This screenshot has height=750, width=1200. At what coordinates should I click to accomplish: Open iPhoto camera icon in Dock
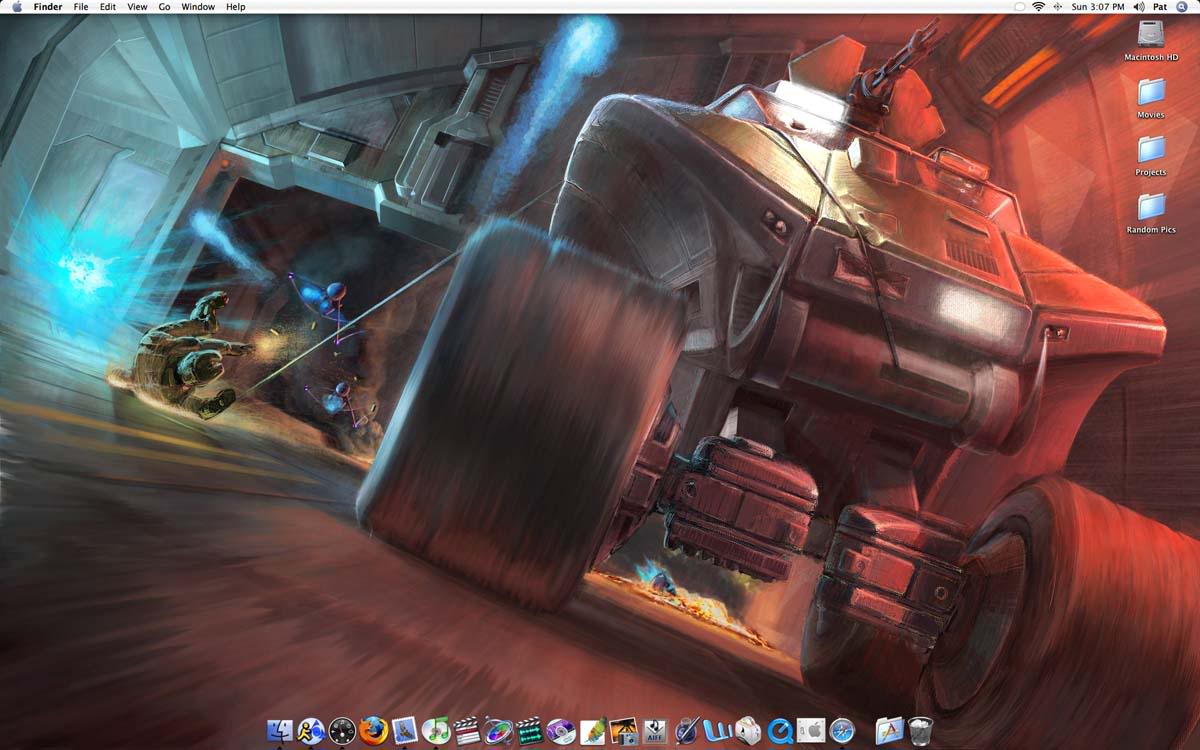point(624,732)
